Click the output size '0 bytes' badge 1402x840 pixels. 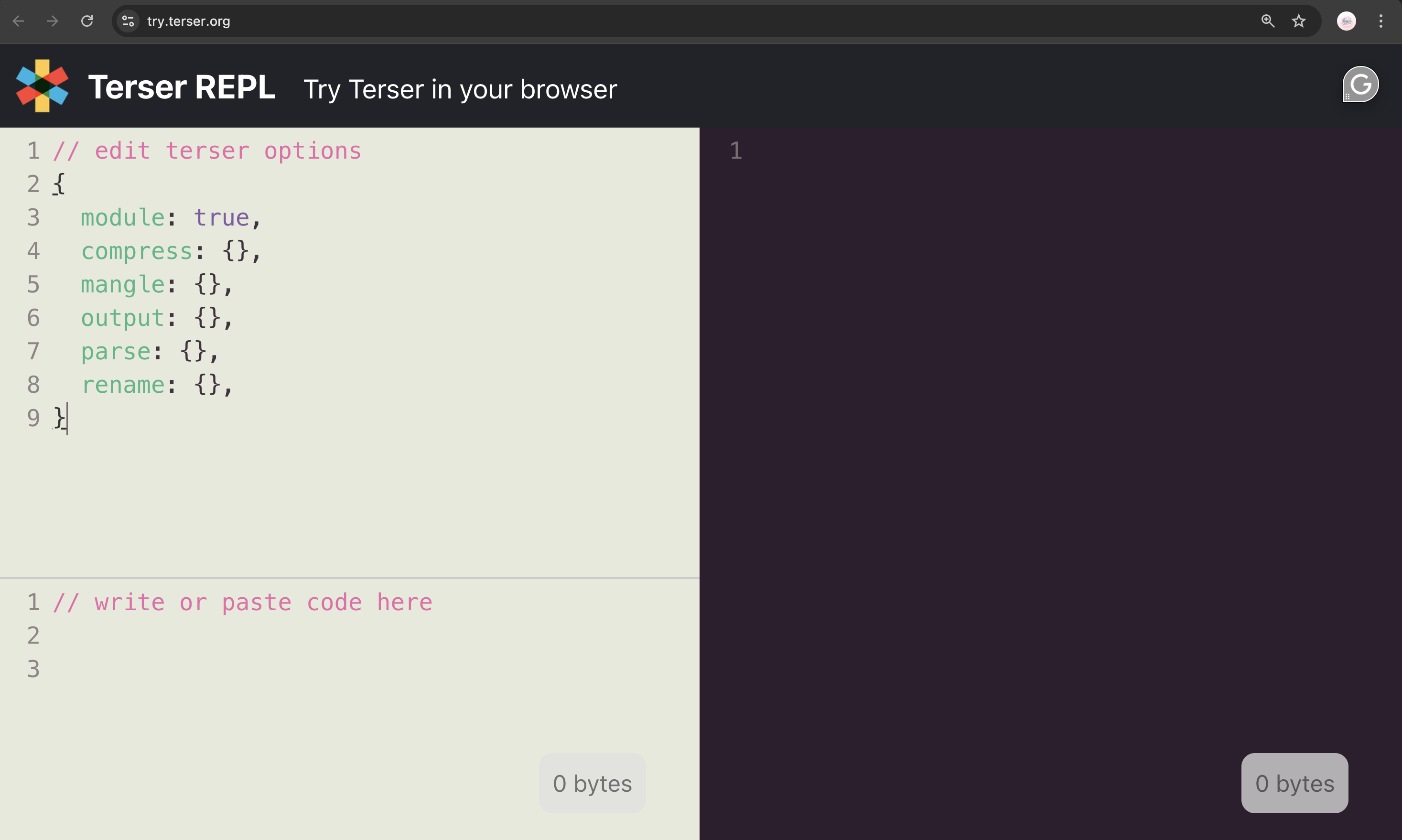click(x=1294, y=784)
